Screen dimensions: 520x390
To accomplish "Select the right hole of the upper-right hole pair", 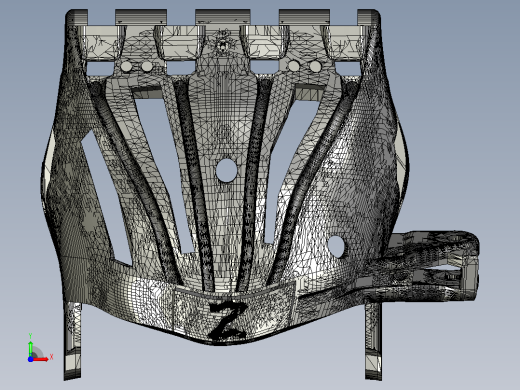I will click(x=315, y=67).
